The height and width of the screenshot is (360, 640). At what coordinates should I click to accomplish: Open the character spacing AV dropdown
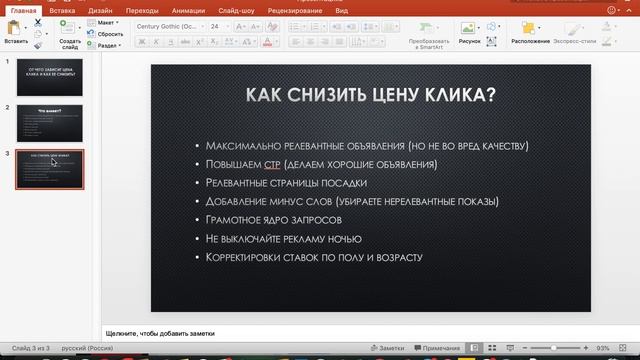point(230,42)
